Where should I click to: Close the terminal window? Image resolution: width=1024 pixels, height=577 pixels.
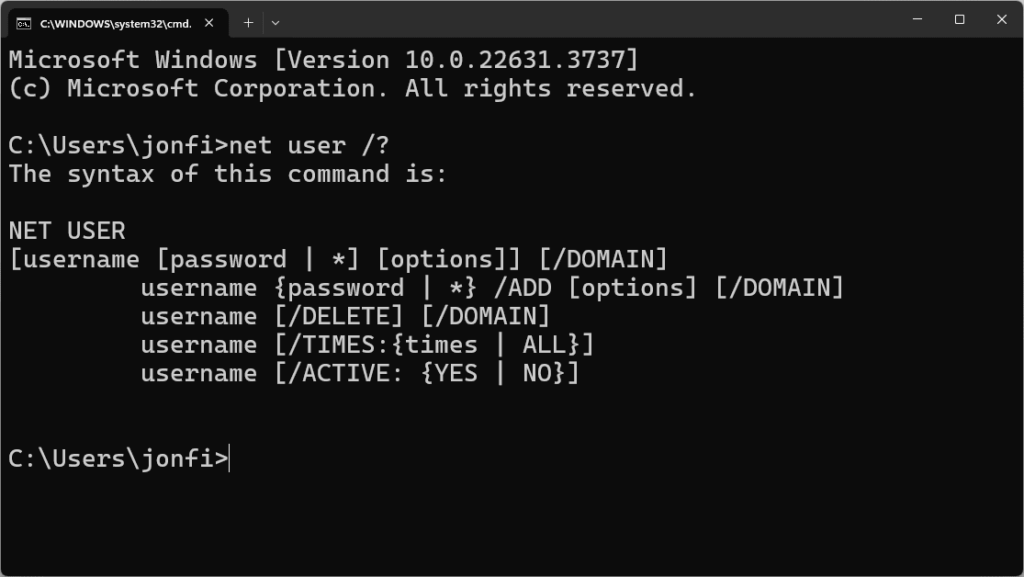coord(1002,20)
